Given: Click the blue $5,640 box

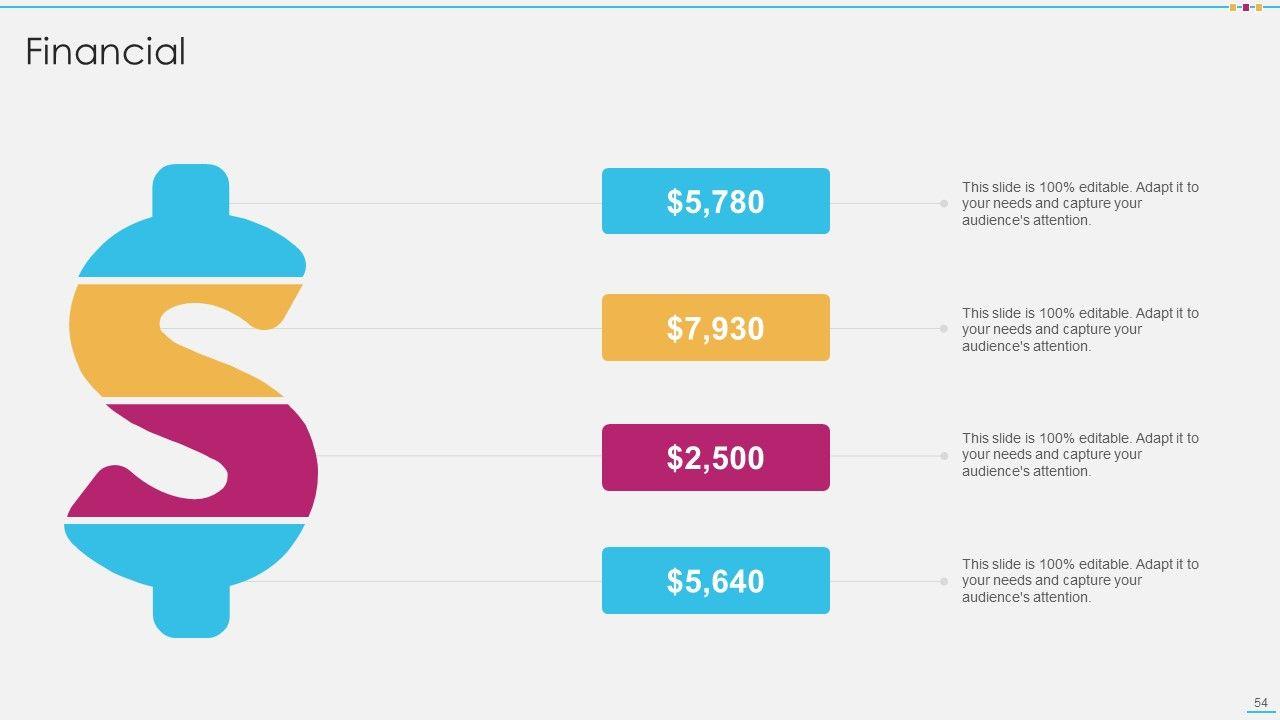Looking at the screenshot, I should pyautogui.click(x=715, y=581).
